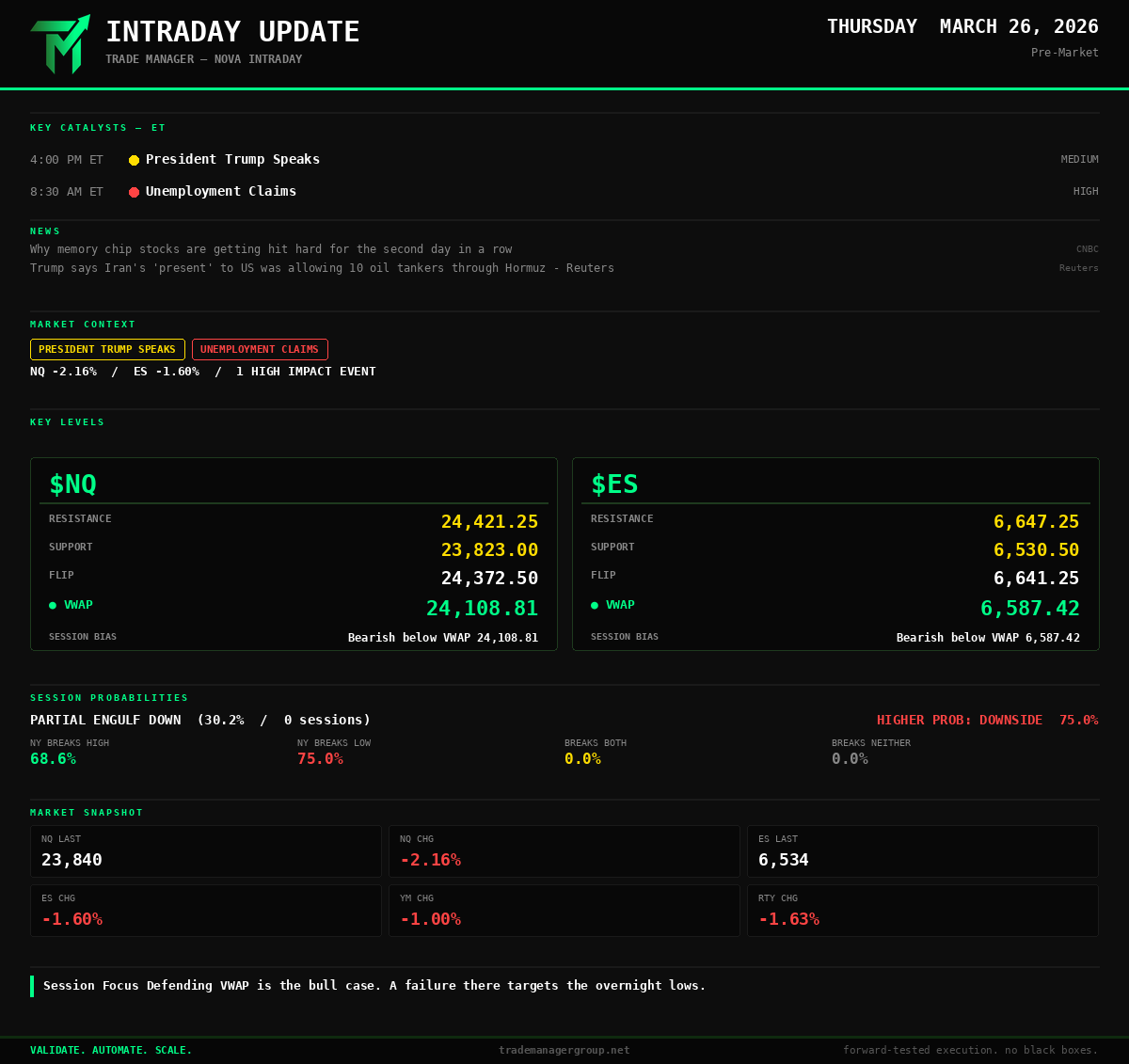
Task: Select the red UNEMPLOYMENT CLAIMS tag
Action: [260, 349]
